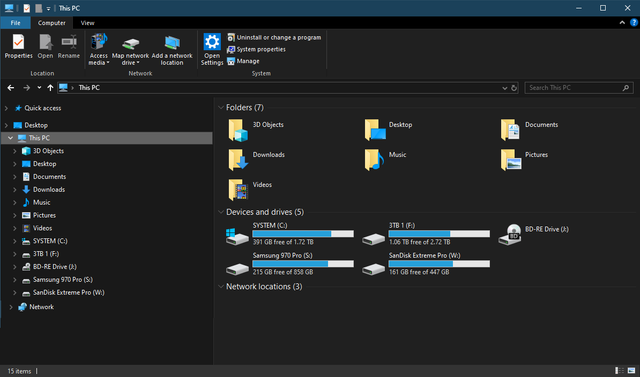The image size is (640, 377).
Task: Click the Manage button in ribbon
Action: (x=243, y=61)
